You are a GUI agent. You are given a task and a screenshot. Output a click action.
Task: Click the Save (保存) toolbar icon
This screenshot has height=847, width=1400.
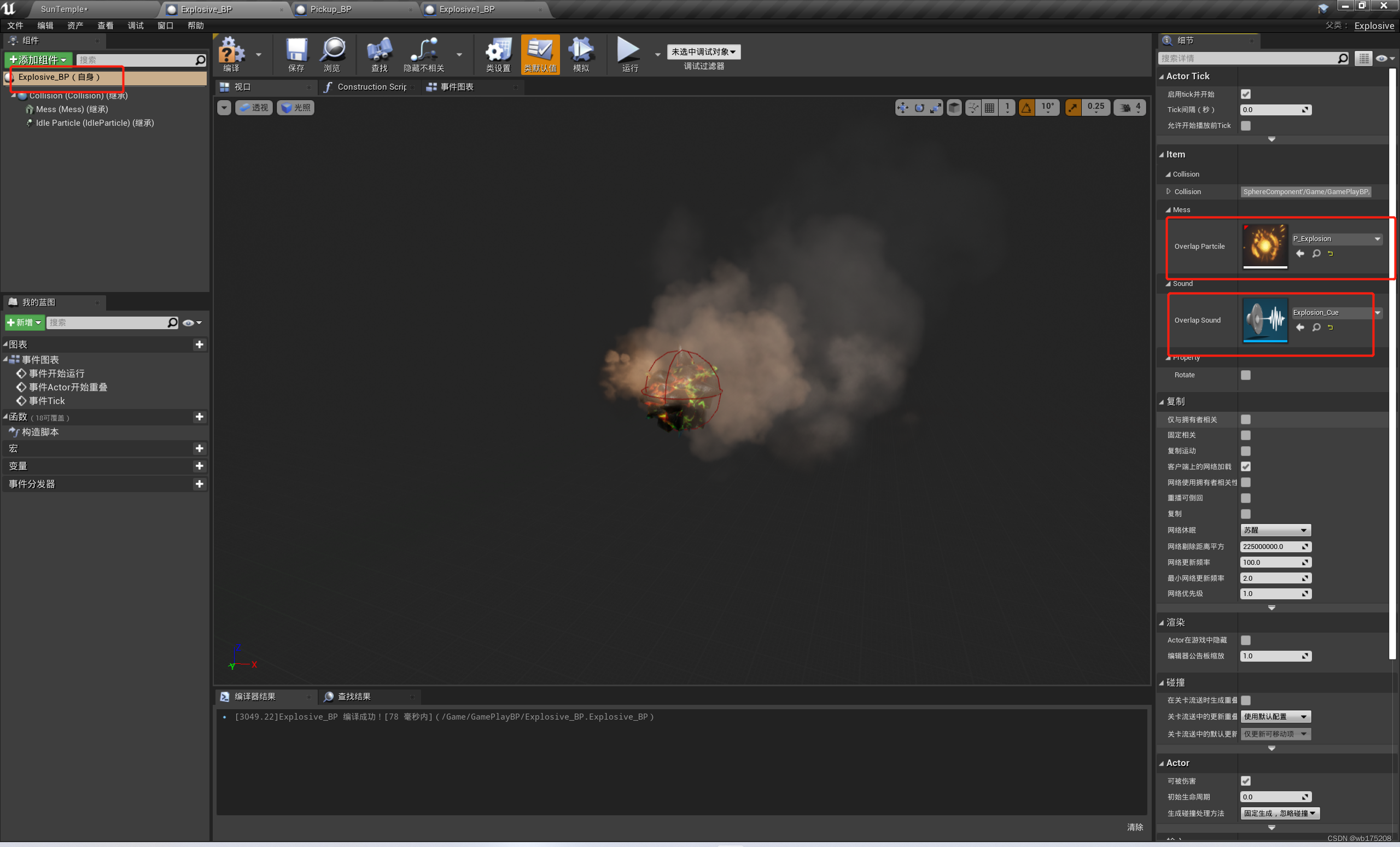click(x=296, y=55)
